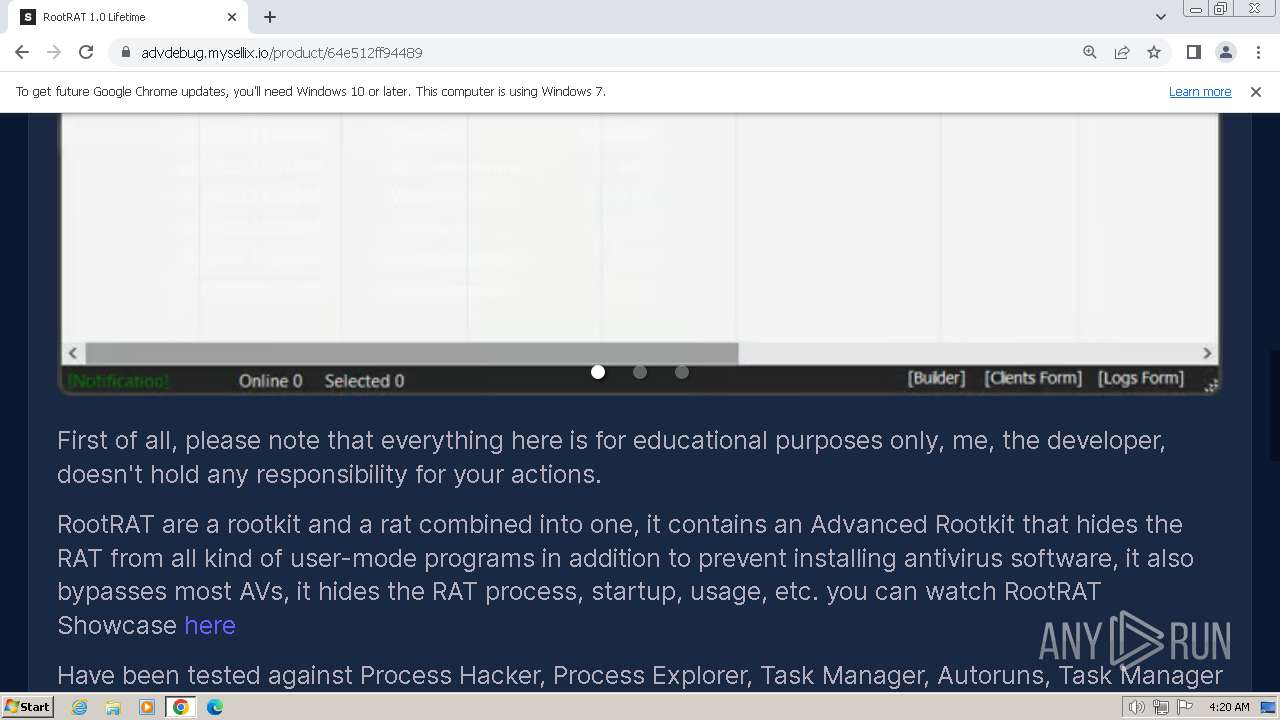This screenshot has height=720, width=1280.
Task: Click the horizontal scrollbar thumb
Action: [x=412, y=353]
